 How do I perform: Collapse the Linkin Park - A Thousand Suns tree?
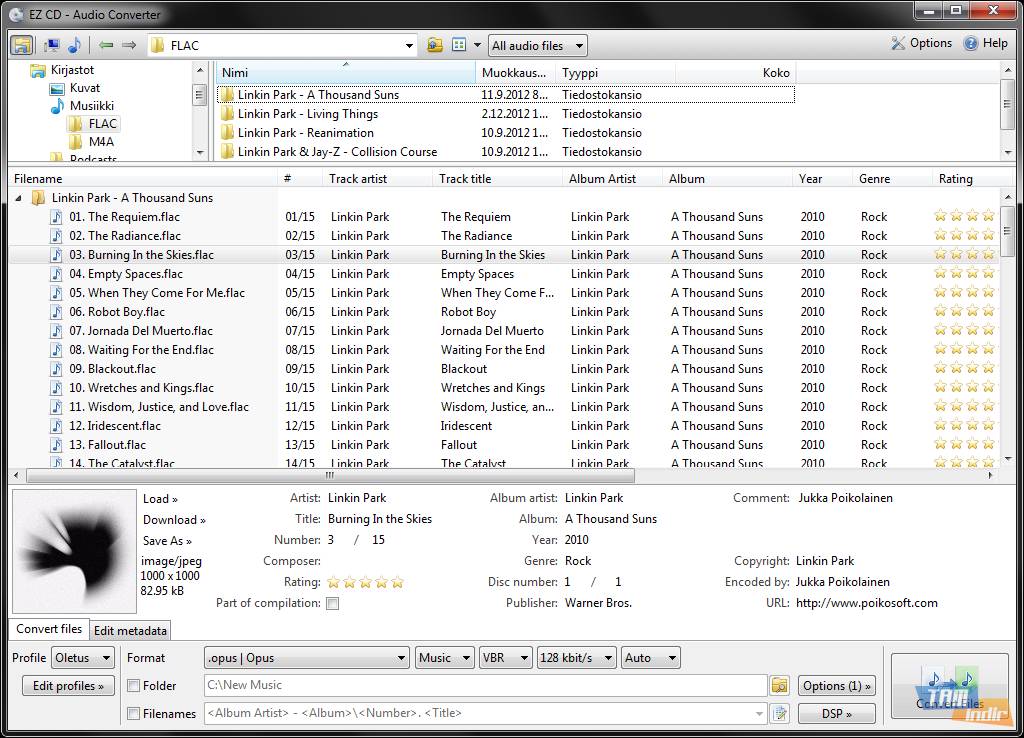19,198
